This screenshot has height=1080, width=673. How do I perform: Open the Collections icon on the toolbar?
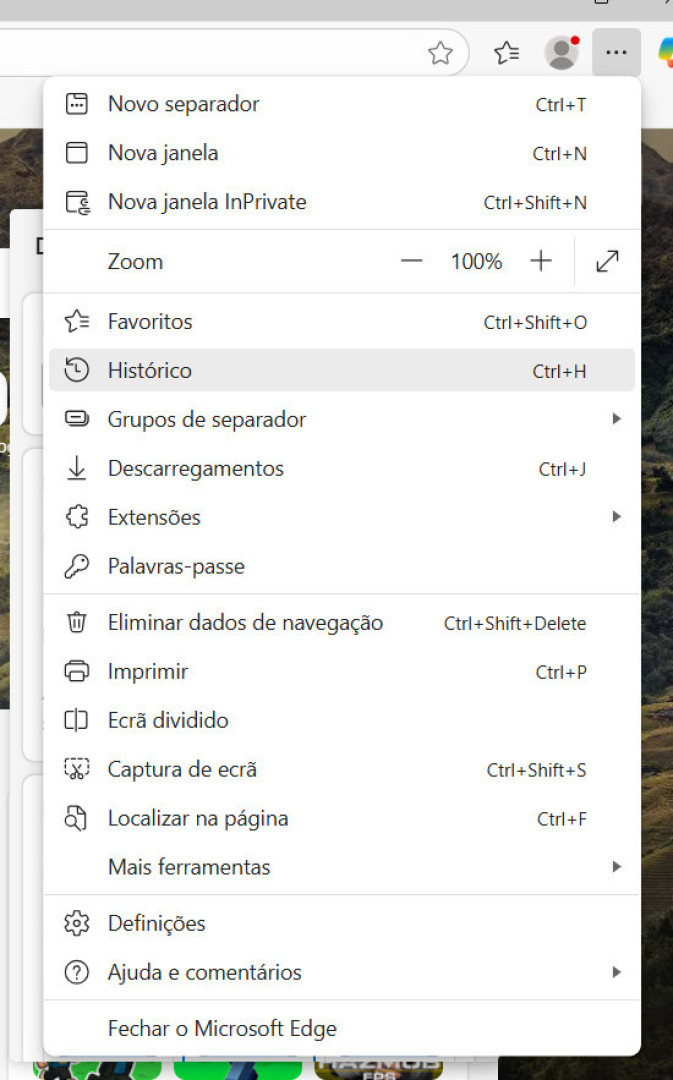point(506,53)
